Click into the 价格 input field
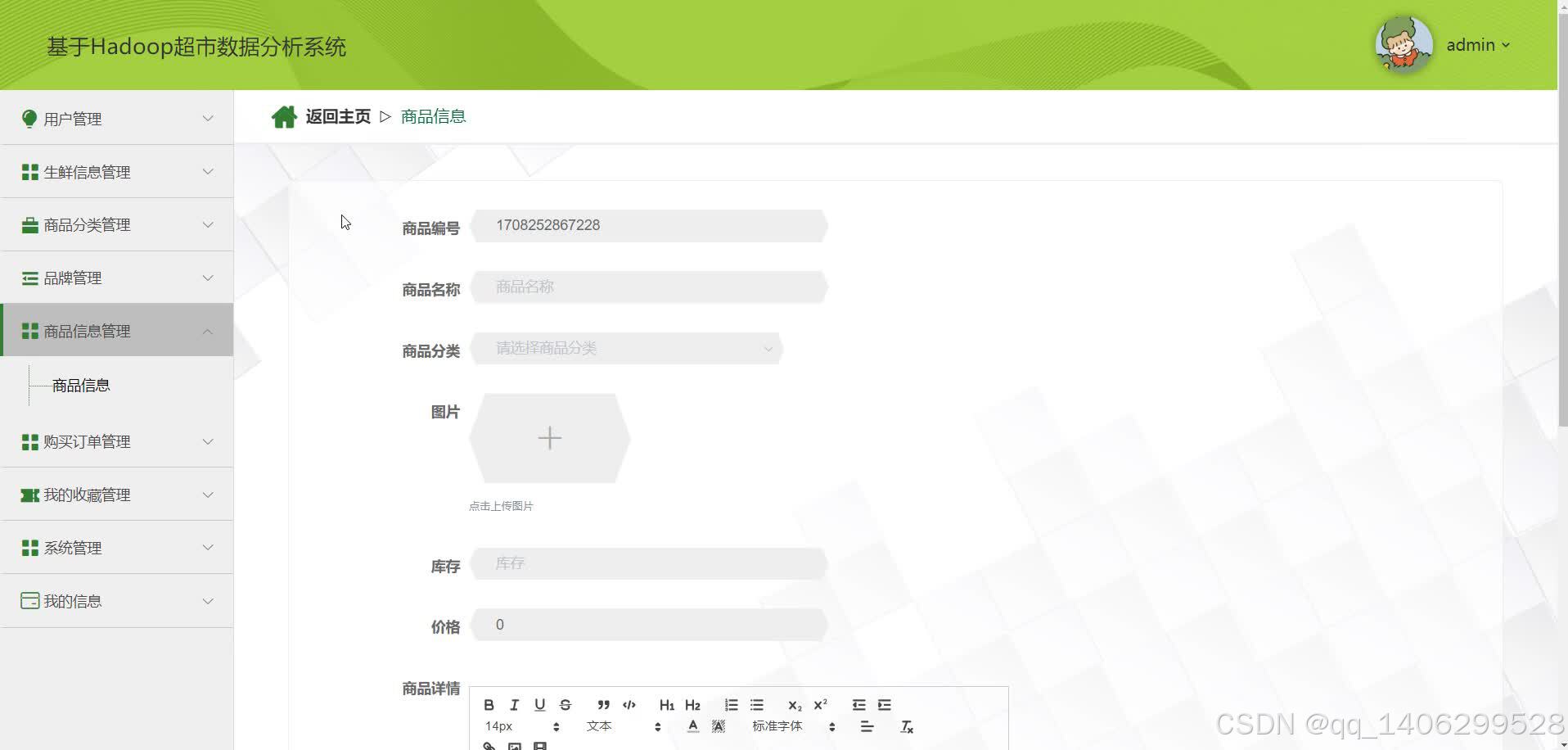This screenshot has width=1568, height=750. coord(649,626)
